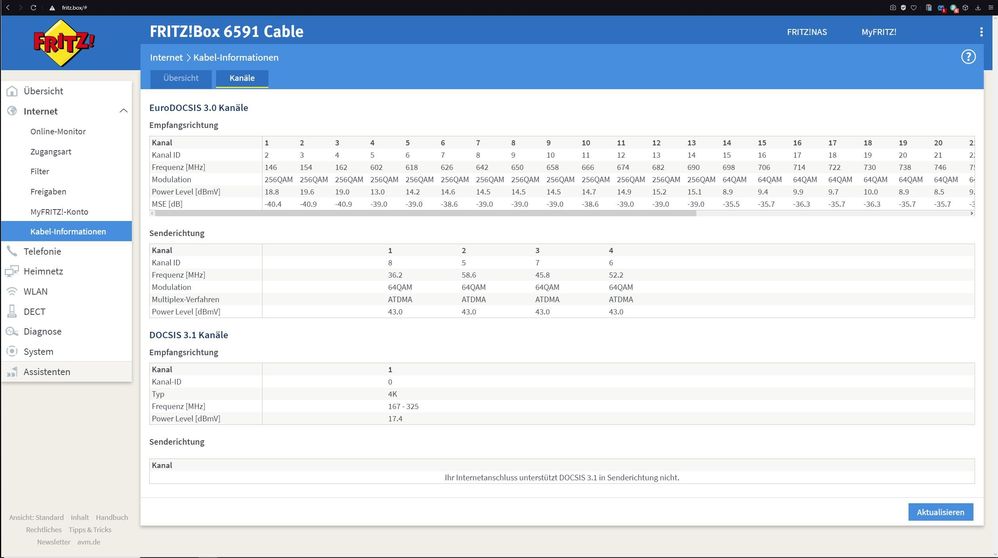The image size is (998, 558).
Task: Click Ansicht: Standard footer link
Action: click(x=36, y=517)
